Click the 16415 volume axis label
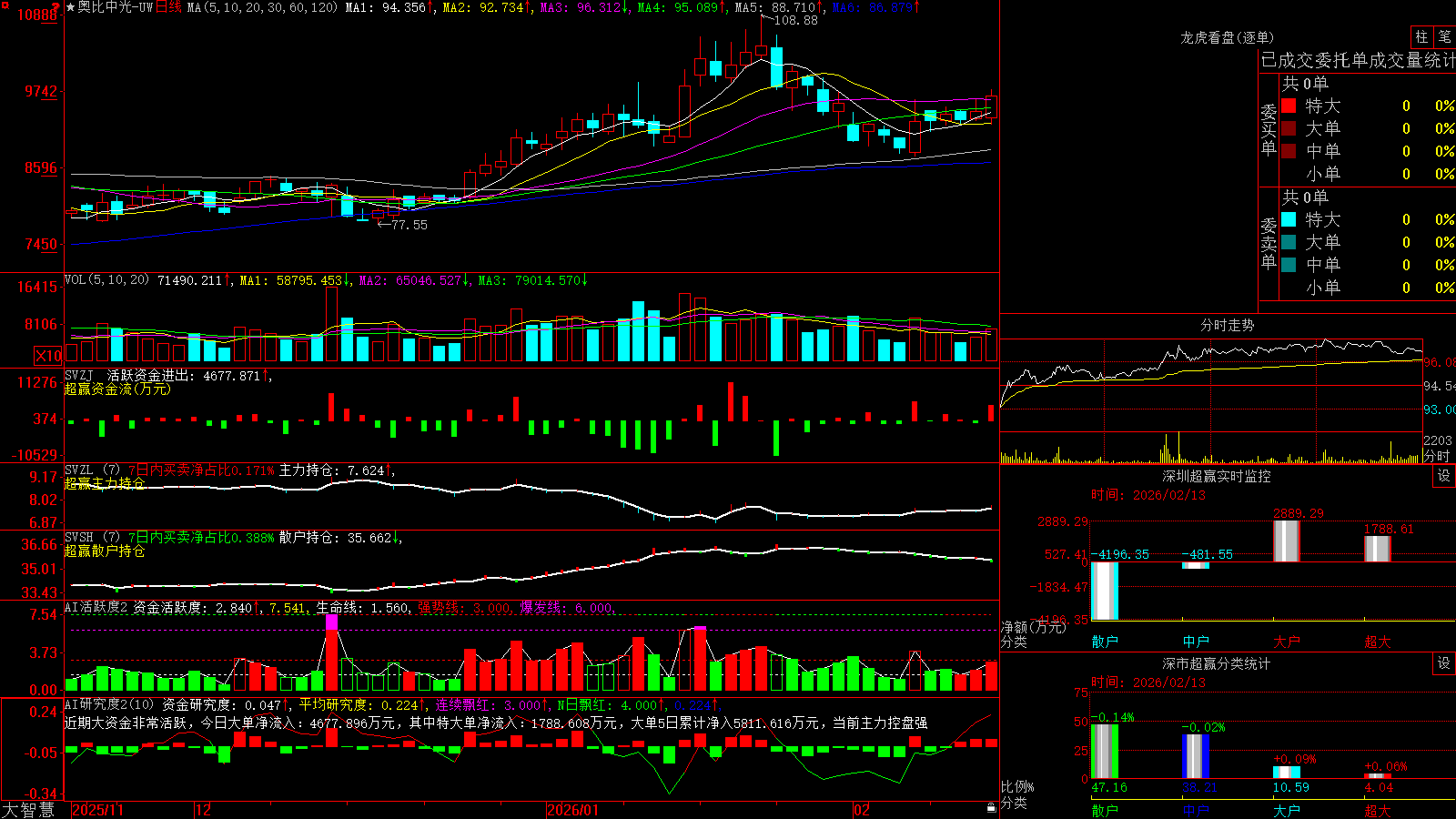 pos(37,287)
